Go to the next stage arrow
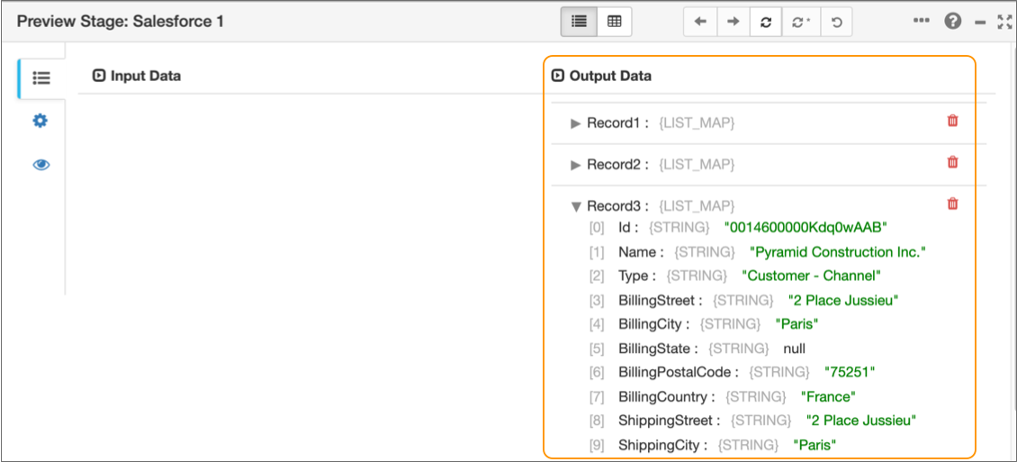 (733, 22)
